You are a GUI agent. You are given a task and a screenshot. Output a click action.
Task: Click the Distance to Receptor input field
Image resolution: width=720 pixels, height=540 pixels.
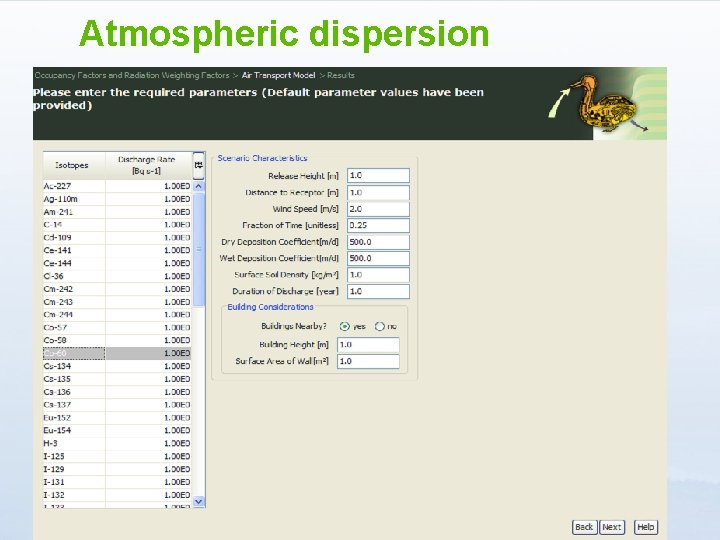378,192
